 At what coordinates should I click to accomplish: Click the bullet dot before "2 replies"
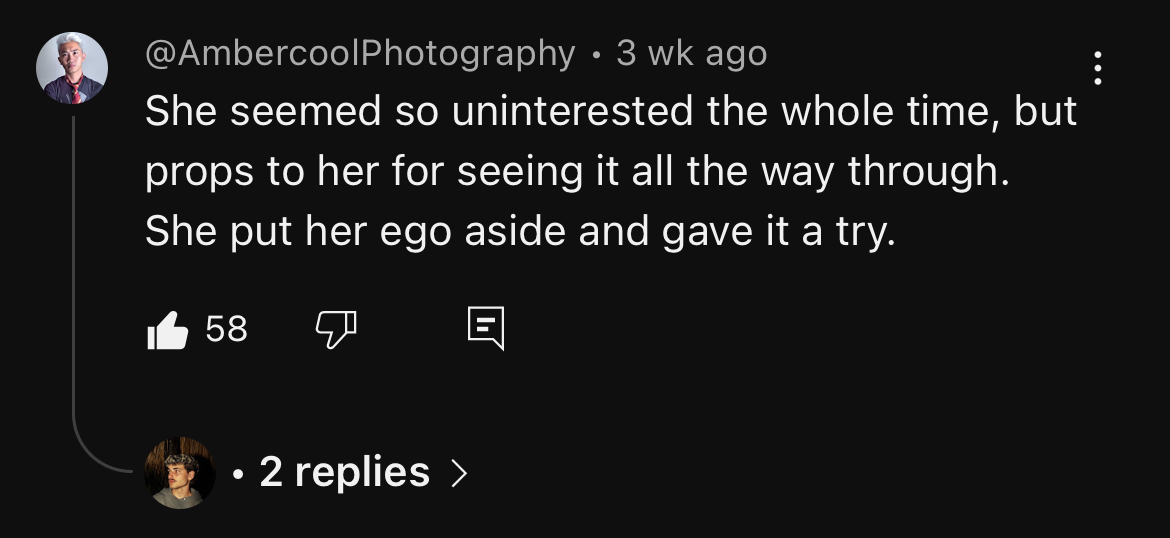[x=236, y=474]
